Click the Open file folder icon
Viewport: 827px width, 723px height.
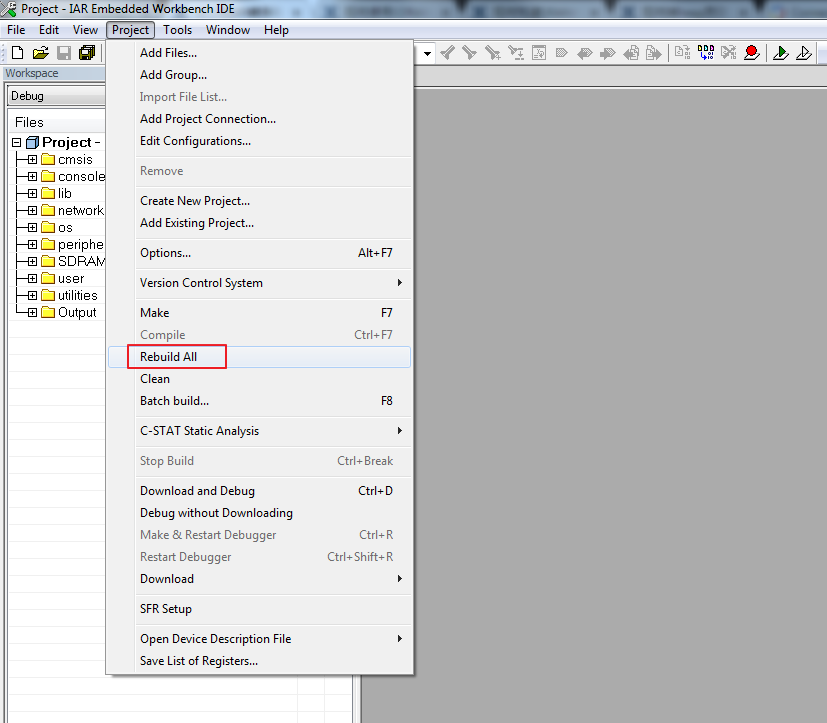(41, 53)
